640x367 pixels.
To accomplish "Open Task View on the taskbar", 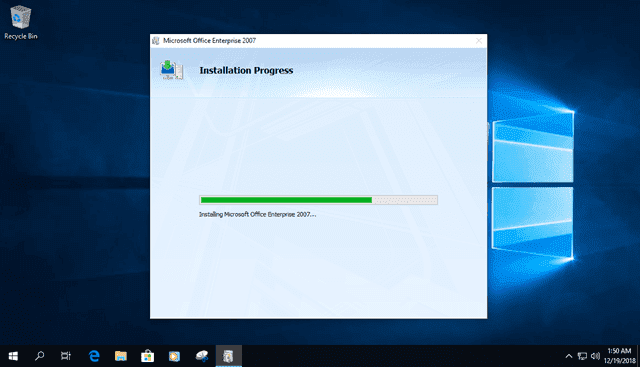I will click(x=66, y=356).
